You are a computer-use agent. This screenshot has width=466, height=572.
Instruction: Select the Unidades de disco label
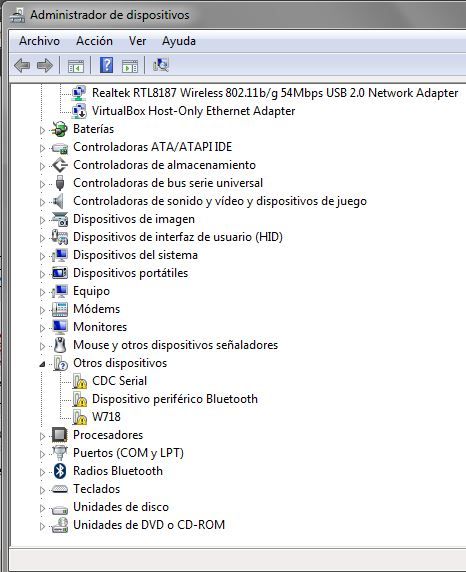pos(121,507)
